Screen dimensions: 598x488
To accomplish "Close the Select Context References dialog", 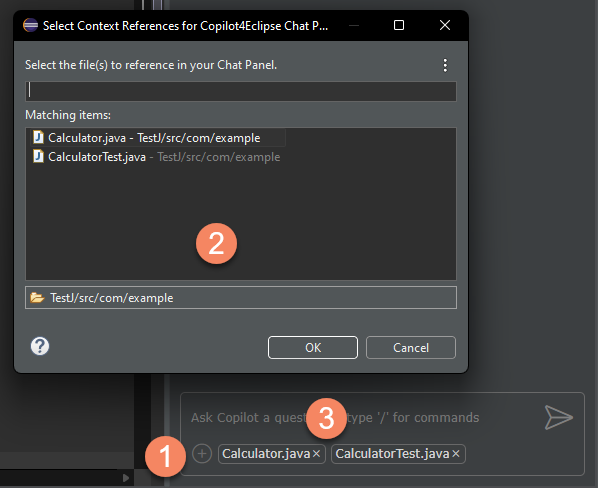I will pos(445,25).
